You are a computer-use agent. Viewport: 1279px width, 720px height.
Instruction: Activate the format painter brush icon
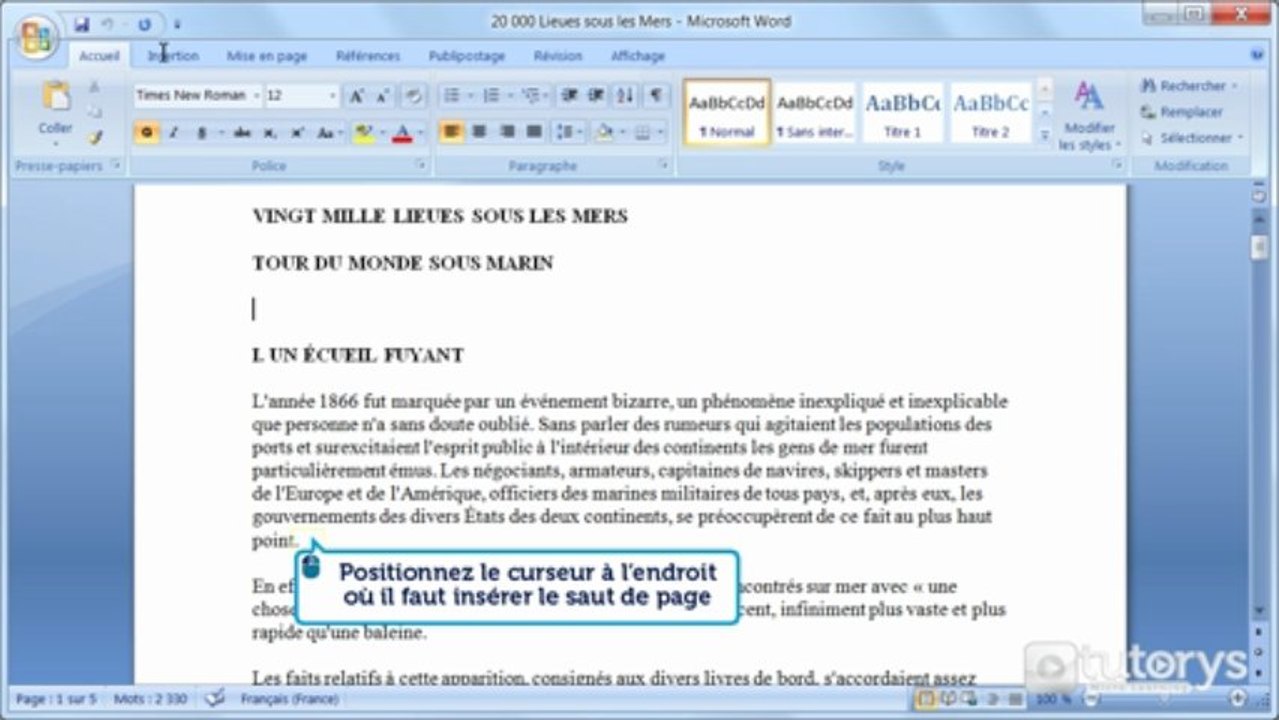click(x=95, y=138)
